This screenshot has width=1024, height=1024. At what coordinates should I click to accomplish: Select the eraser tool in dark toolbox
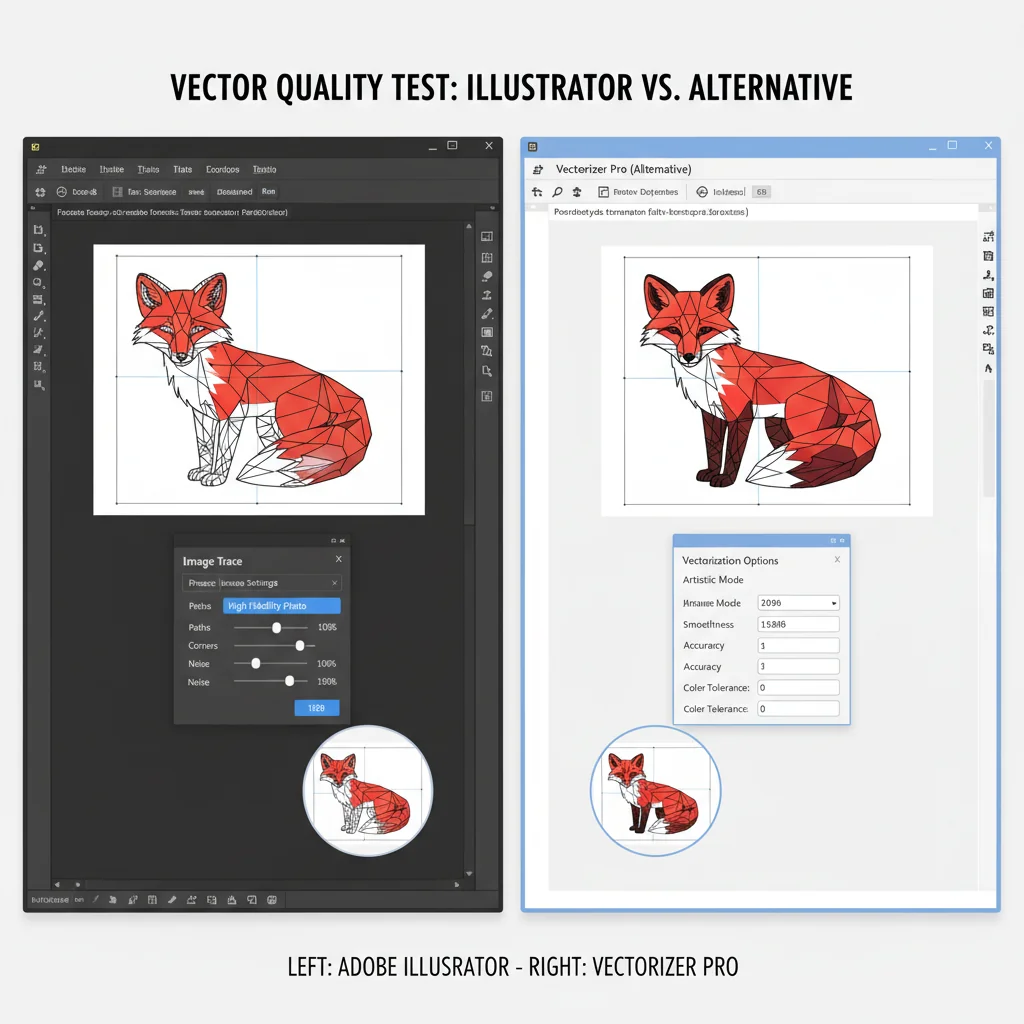point(39,265)
